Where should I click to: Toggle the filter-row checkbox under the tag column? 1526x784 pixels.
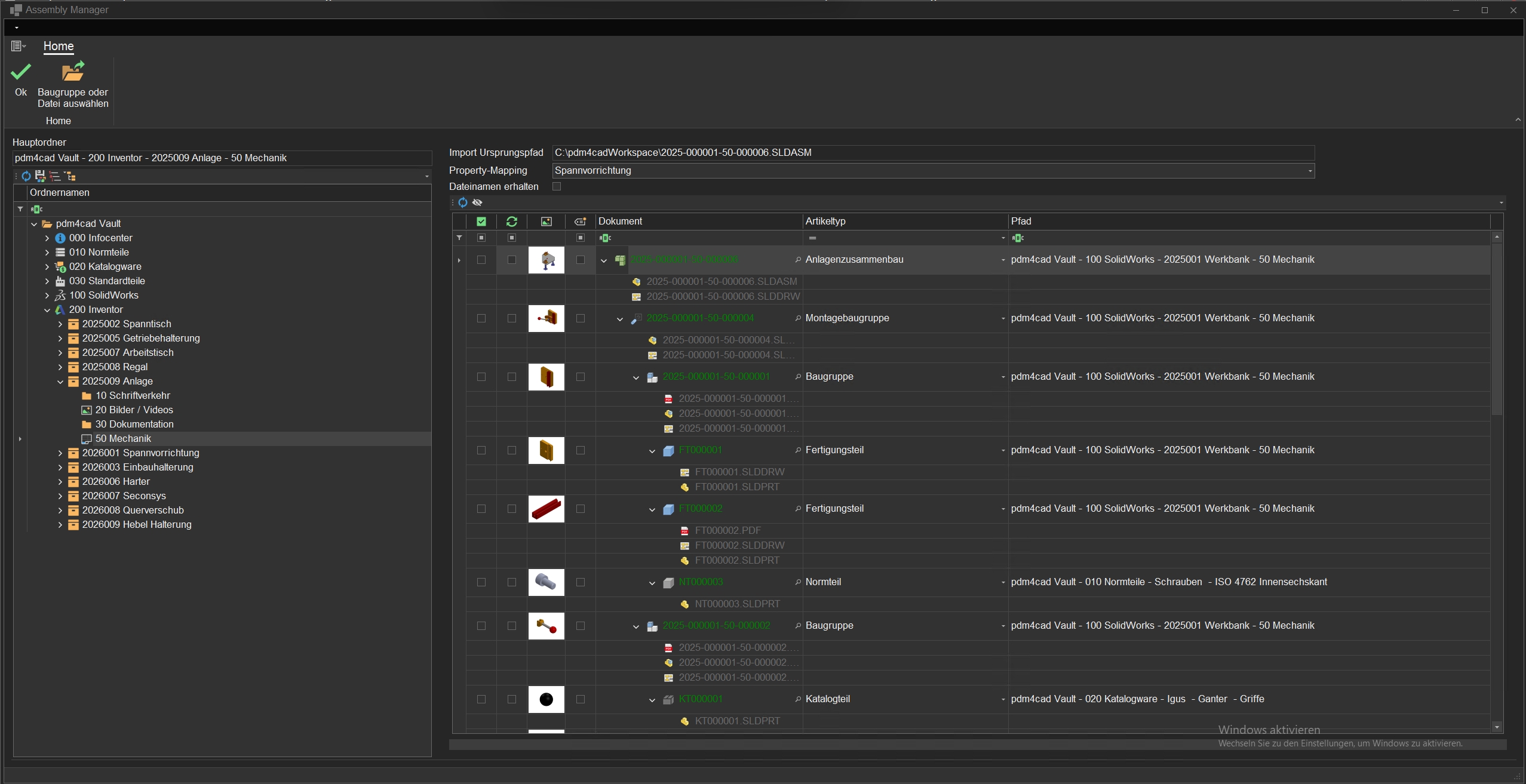581,238
